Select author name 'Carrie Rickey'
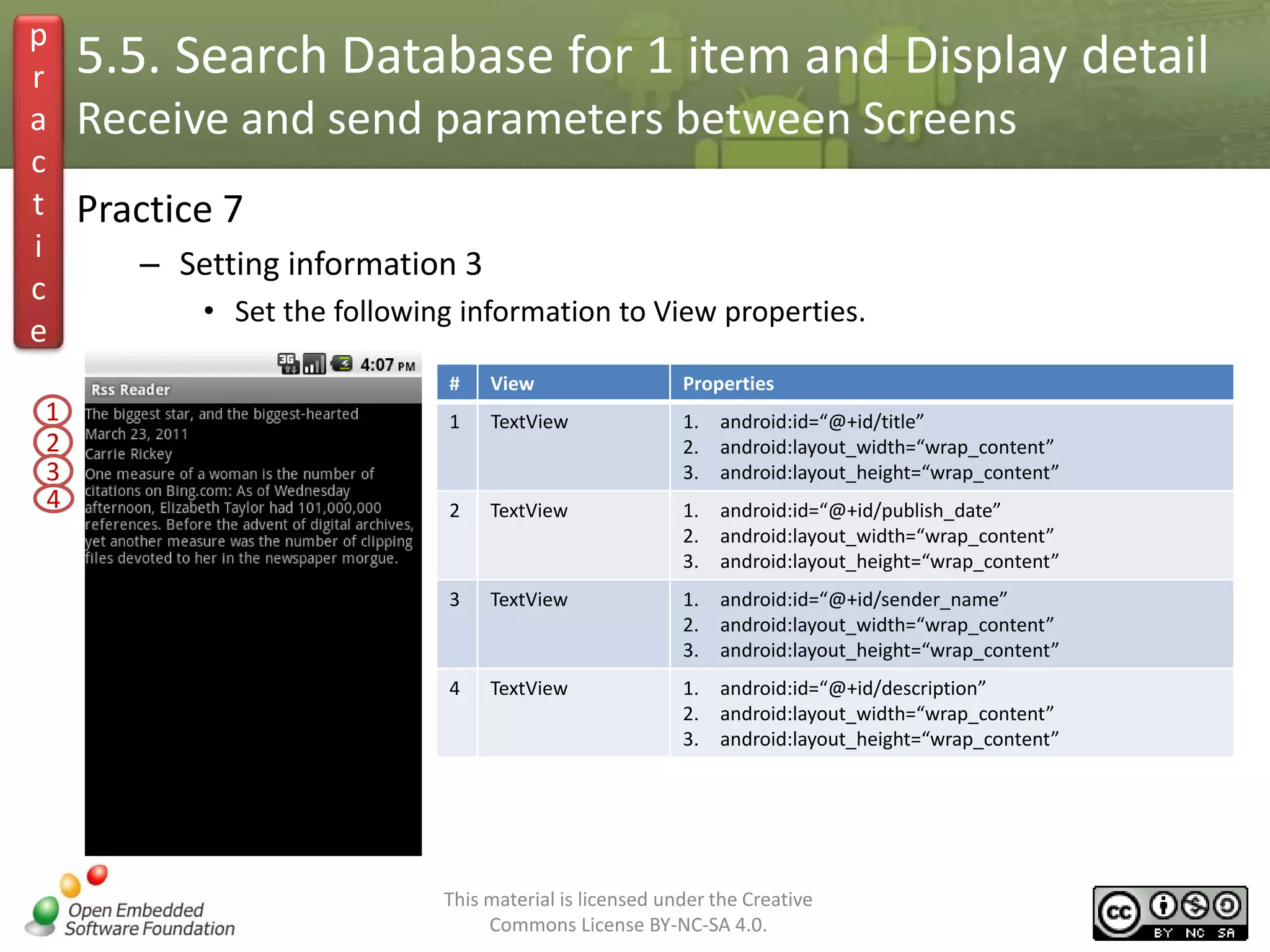1270x952 pixels. [128, 454]
